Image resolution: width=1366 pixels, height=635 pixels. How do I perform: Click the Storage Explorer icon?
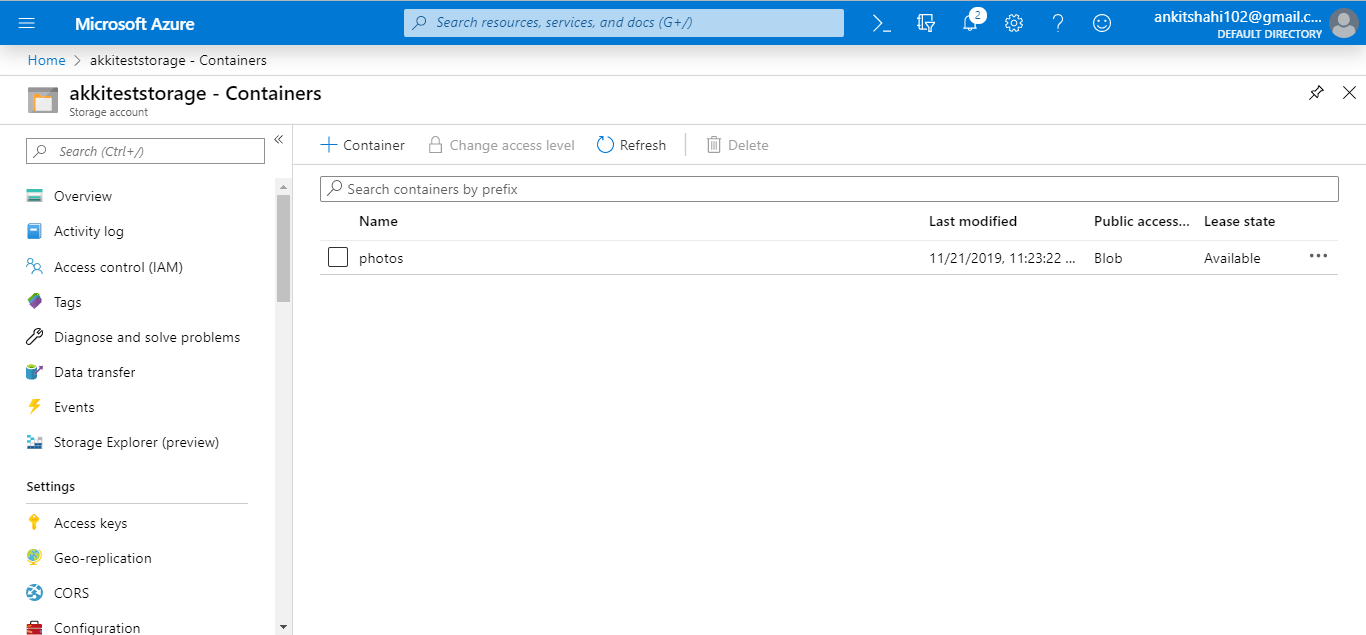coord(35,442)
